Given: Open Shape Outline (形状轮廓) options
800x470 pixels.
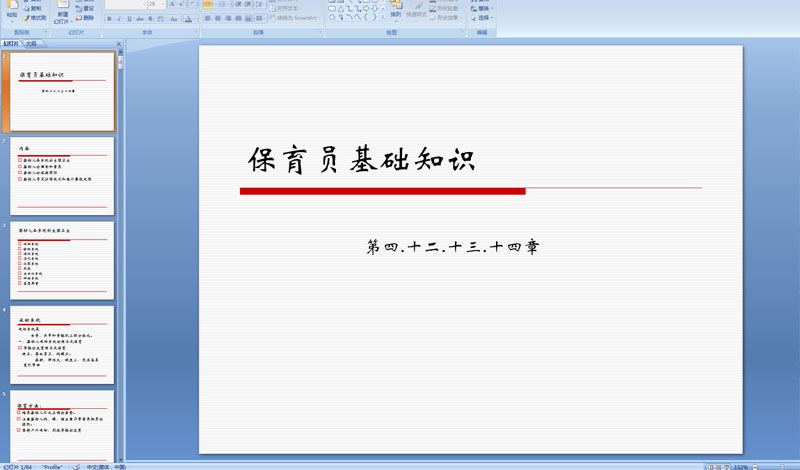Looking at the screenshot, I should (446, 9).
